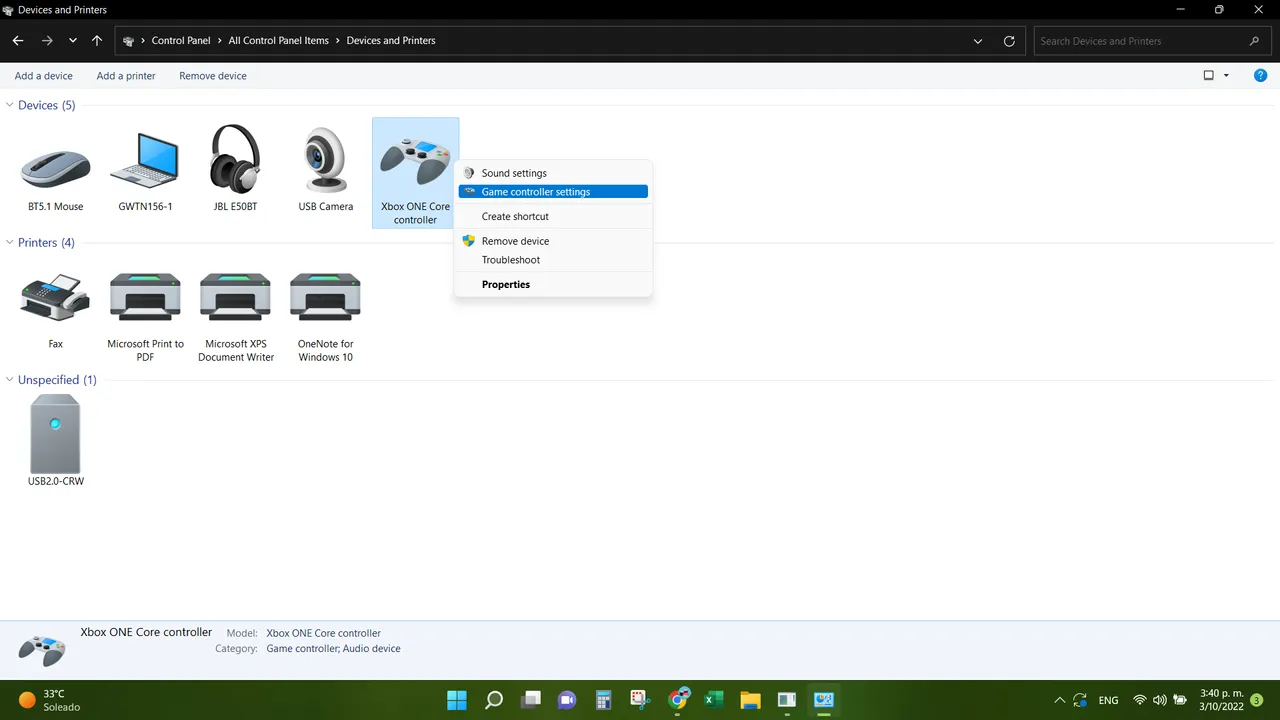This screenshot has height=720, width=1280.
Task: Open the clock showing 3:40 p. m.
Action: pos(1221,700)
